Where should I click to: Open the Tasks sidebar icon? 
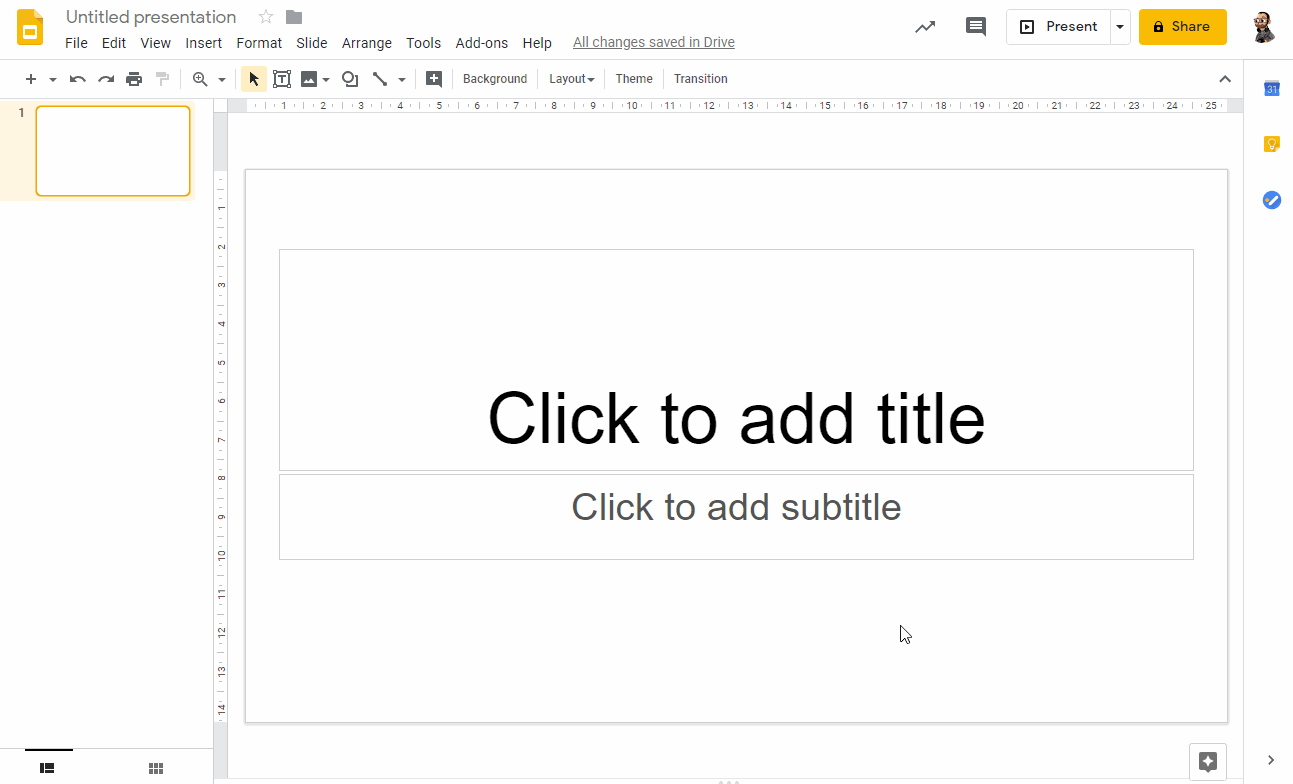click(1271, 200)
